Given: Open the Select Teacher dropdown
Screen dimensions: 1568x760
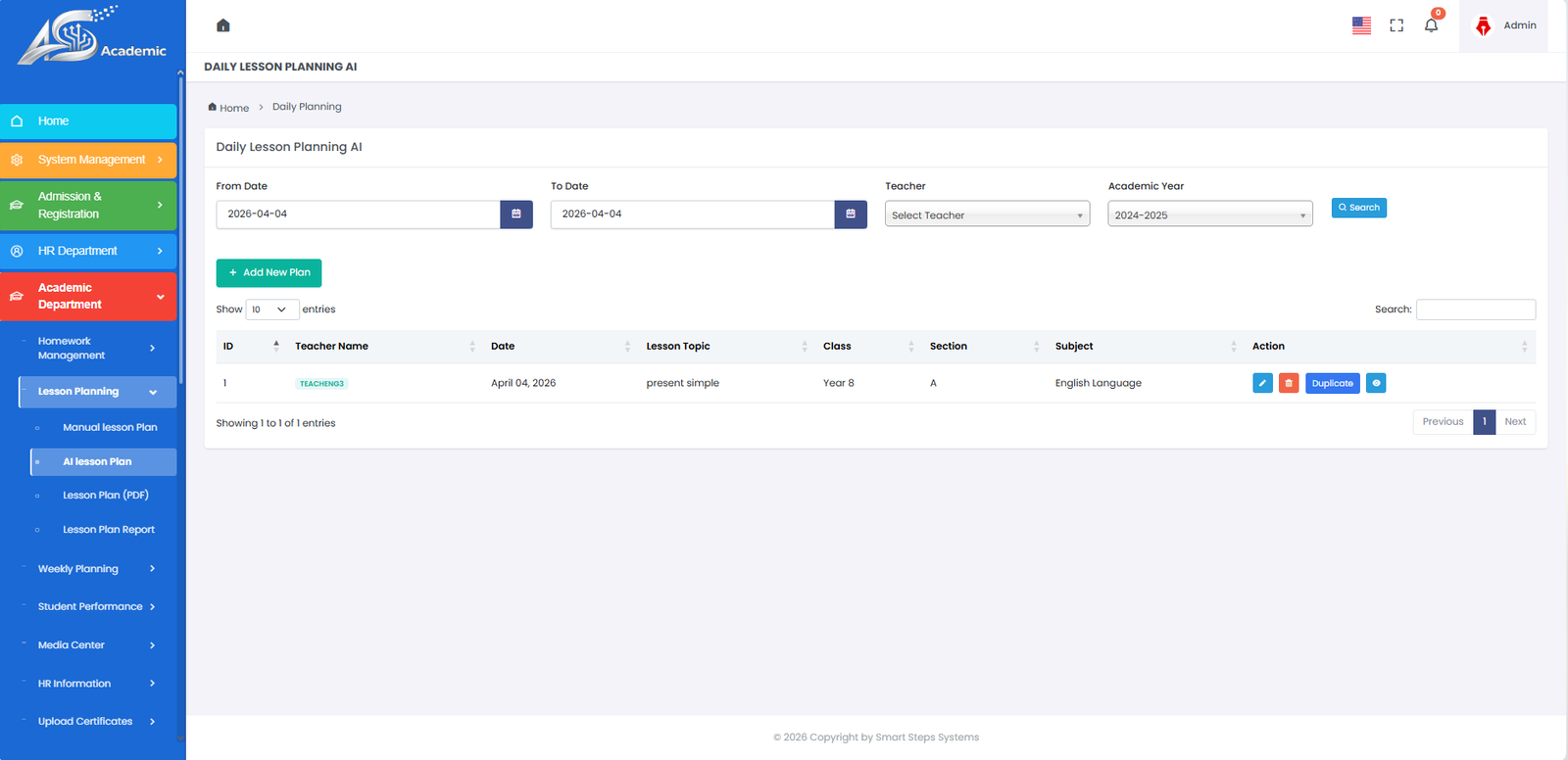Looking at the screenshot, I should pyautogui.click(x=987, y=215).
